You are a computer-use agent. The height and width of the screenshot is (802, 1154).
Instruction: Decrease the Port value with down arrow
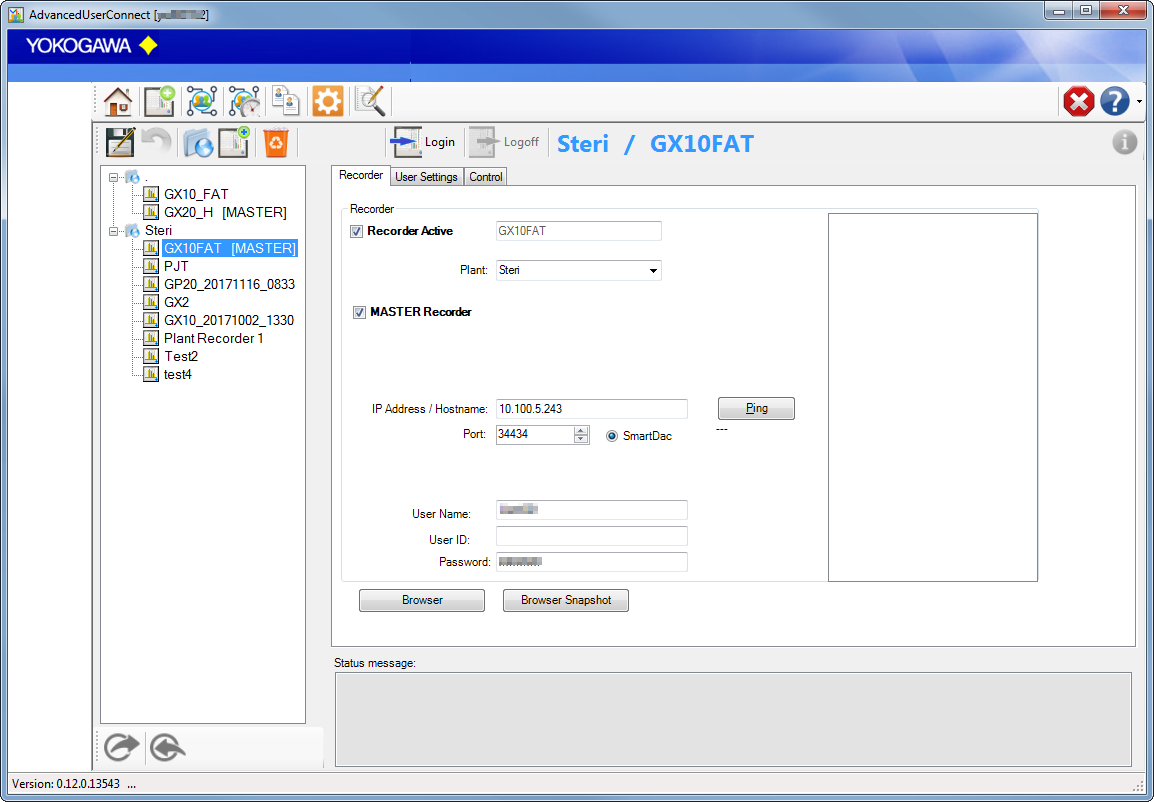pos(581,439)
